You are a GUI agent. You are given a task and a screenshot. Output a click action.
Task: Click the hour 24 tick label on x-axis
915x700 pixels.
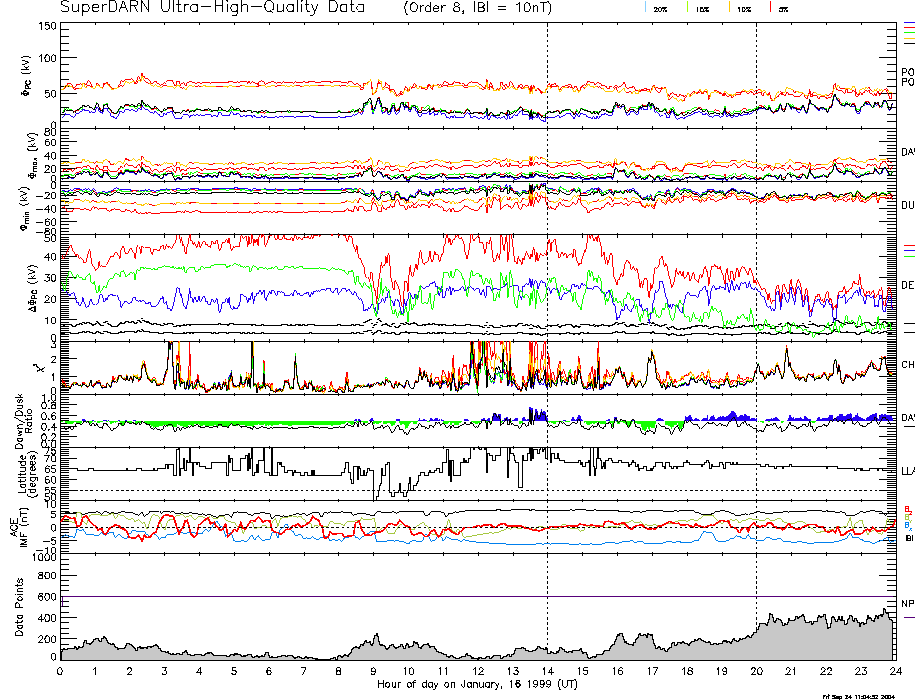894,673
